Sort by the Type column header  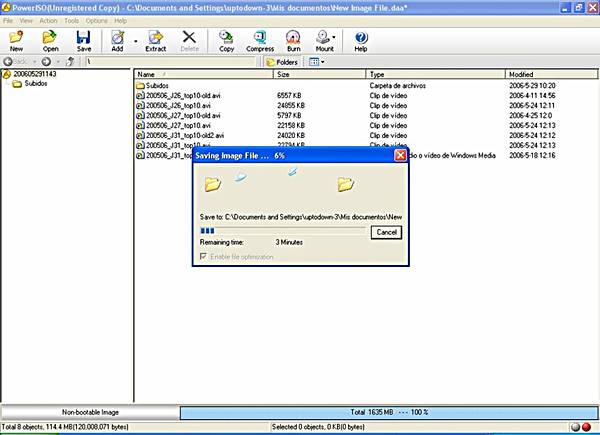pos(435,74)
